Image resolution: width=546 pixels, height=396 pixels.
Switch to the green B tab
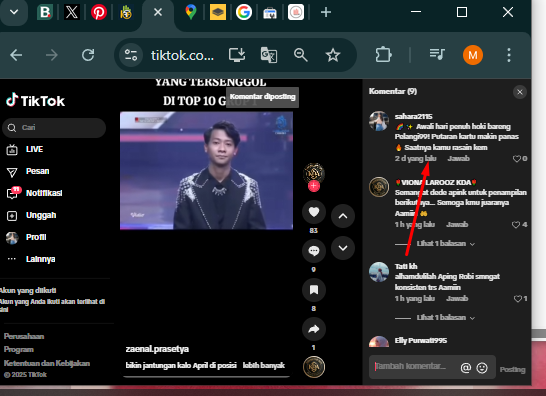point(45,13)
